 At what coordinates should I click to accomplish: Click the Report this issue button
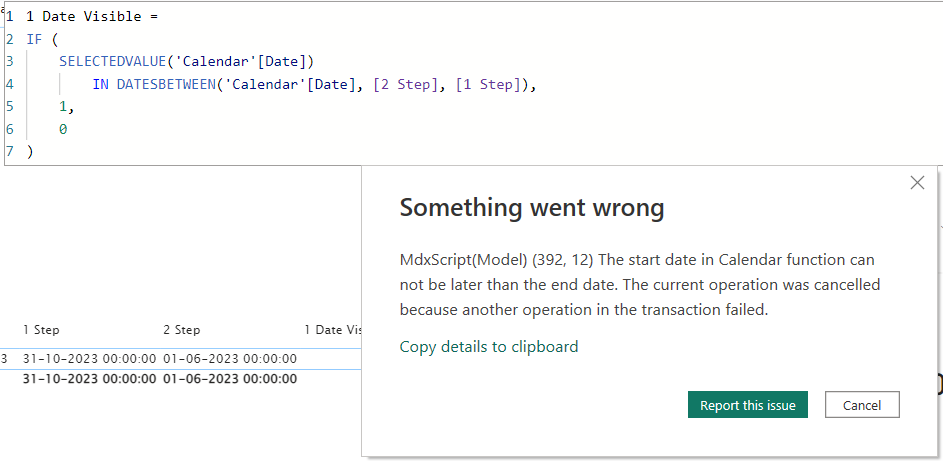pyautogui.click(x=748, y=405)
